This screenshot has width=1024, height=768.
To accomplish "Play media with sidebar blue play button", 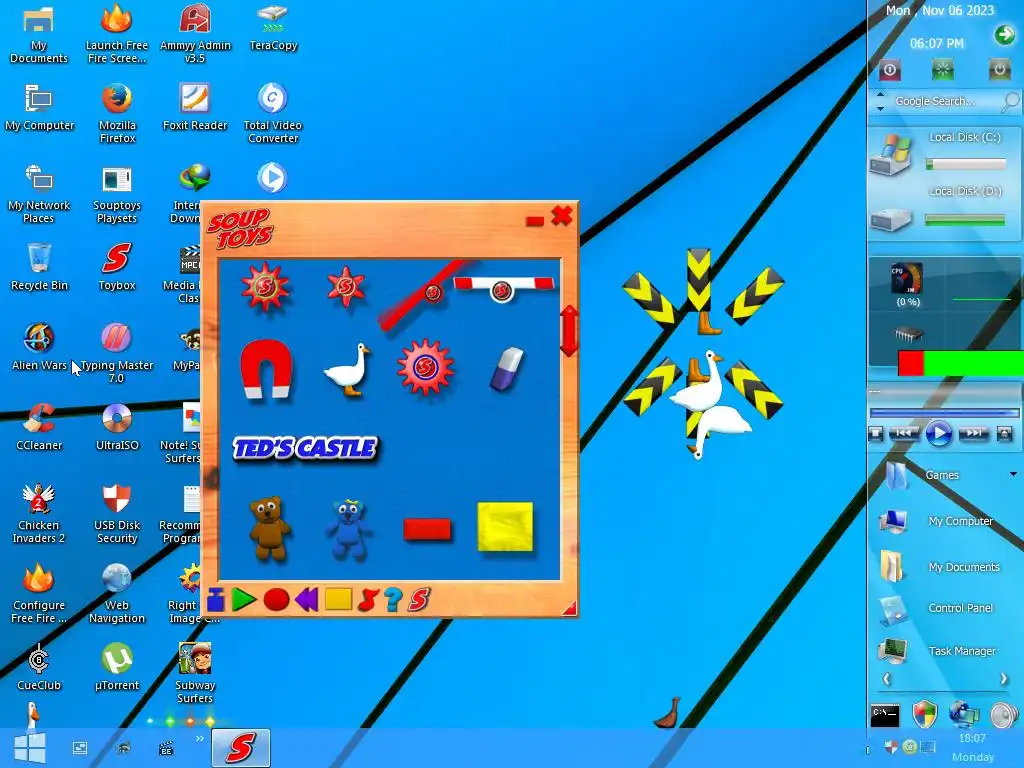I will (x=938, y=433).
